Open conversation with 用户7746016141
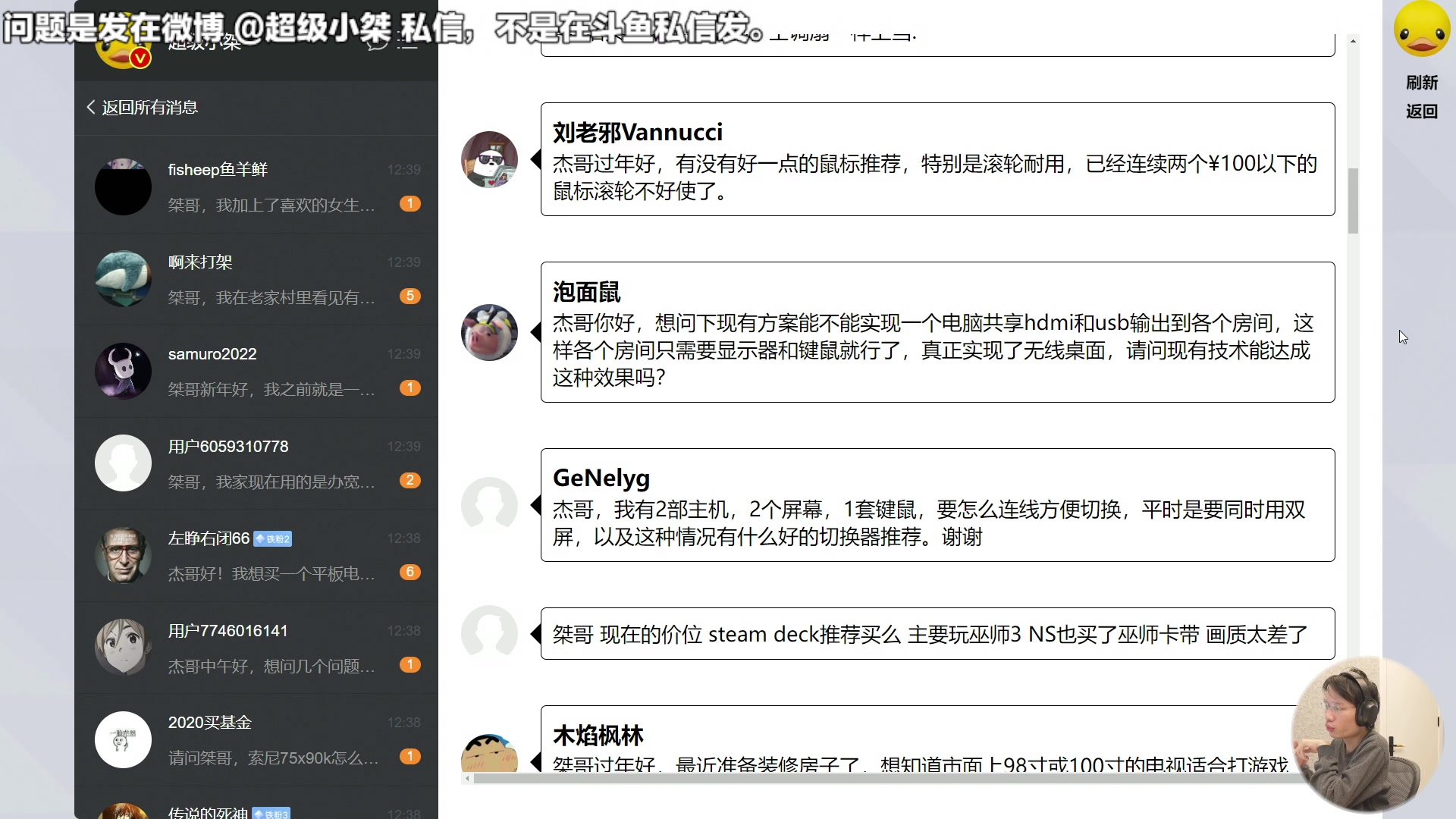1456x819 pixels. pos(256,648)
